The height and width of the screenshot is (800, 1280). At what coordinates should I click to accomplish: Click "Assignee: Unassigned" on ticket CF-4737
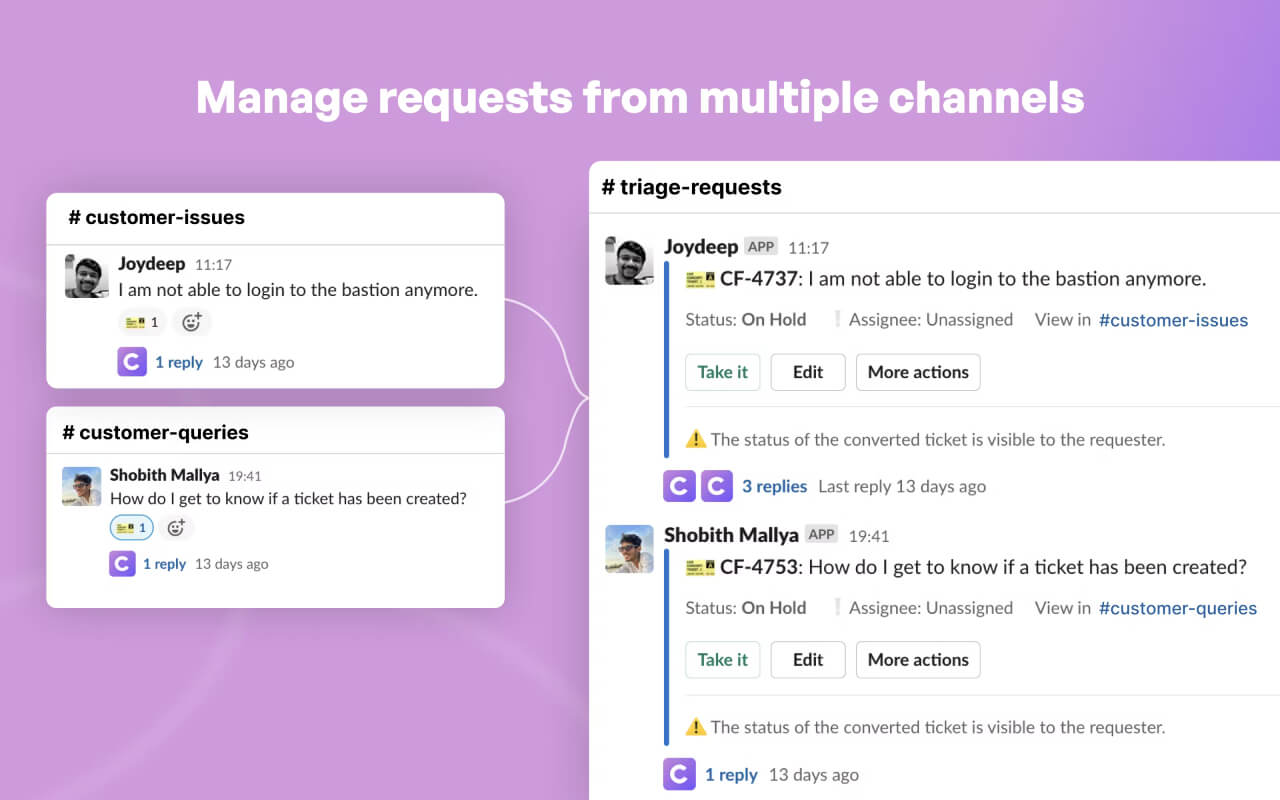click(x=931, y=320)
